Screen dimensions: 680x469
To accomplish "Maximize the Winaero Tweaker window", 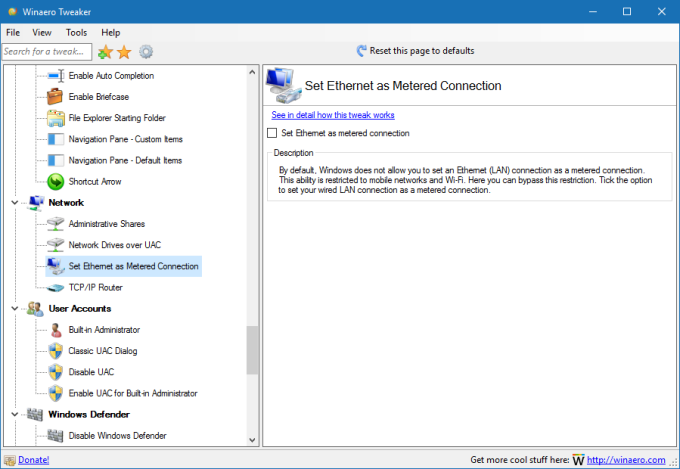I will (627, 12).
